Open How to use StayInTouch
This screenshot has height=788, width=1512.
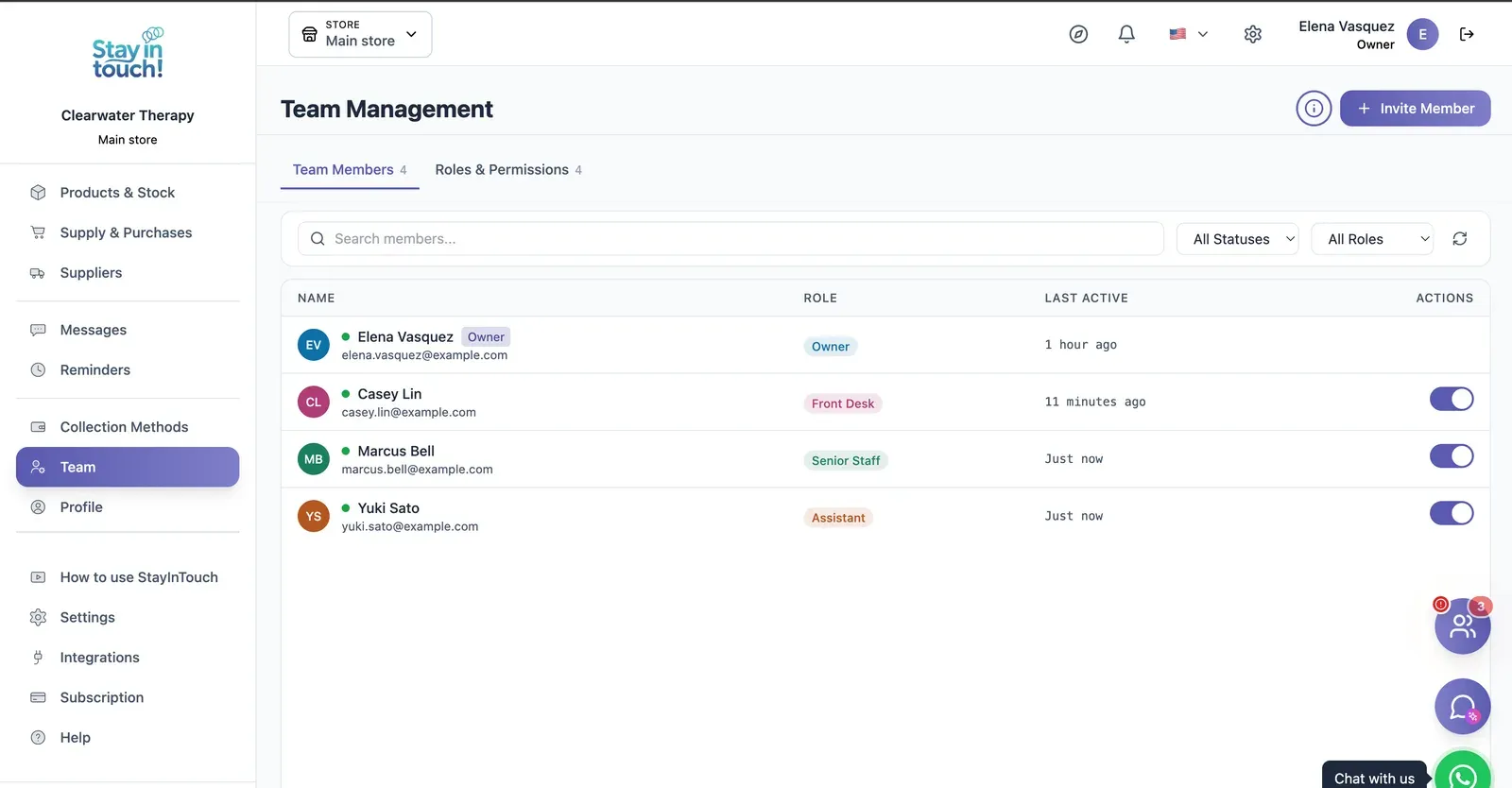click(128, 577)
